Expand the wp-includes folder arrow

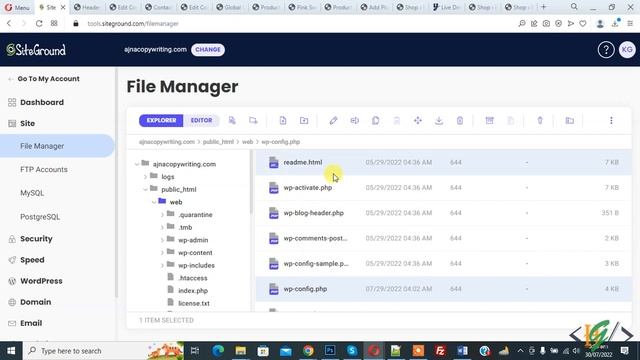pos(162,265)
